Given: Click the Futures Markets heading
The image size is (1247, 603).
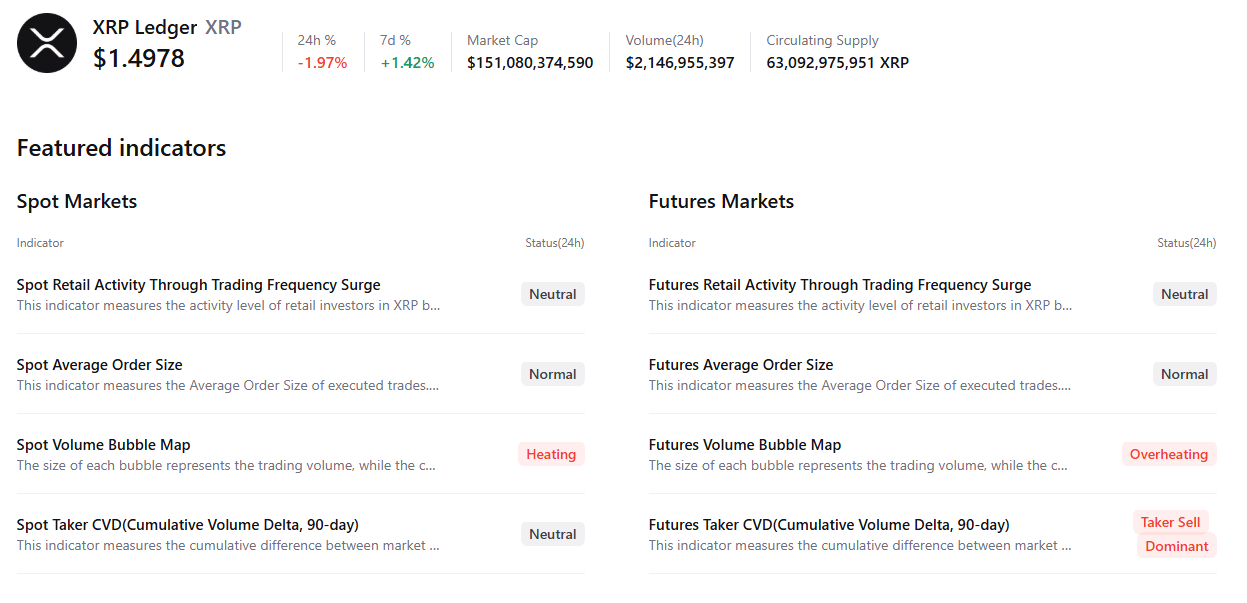Looking at the screenshot, I should [721, 201].
